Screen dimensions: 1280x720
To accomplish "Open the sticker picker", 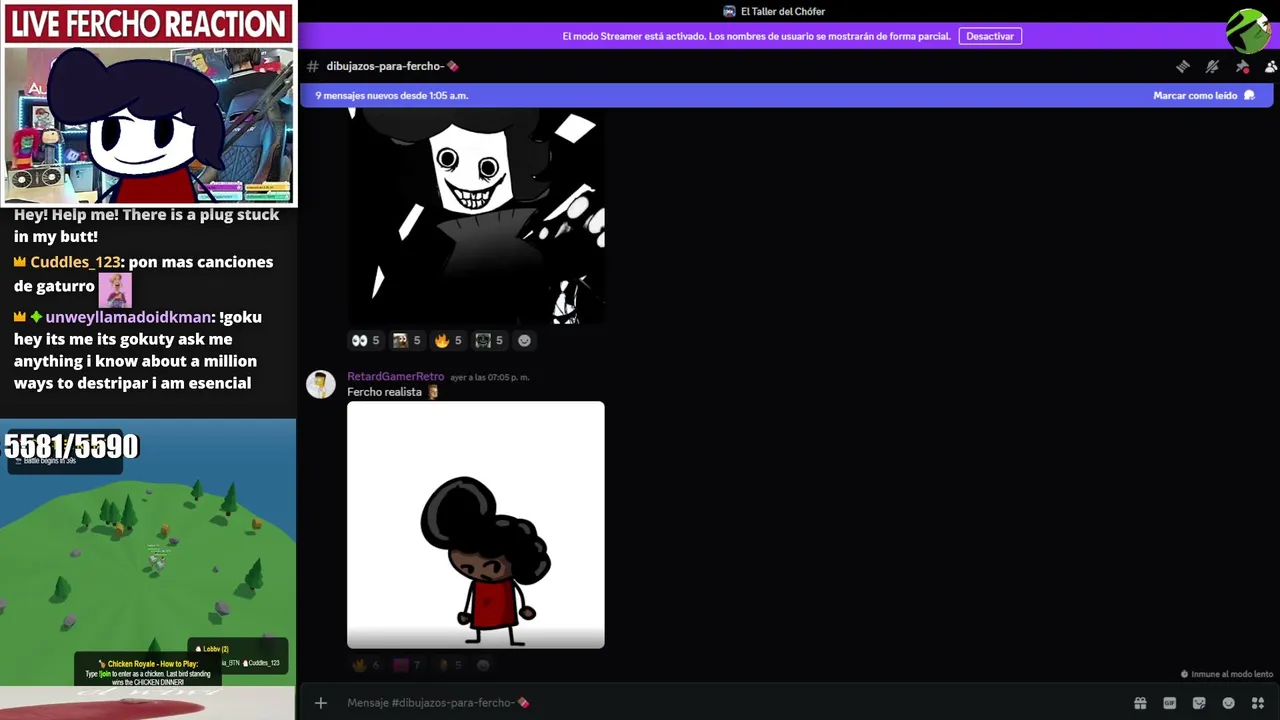I will 1199,703.
